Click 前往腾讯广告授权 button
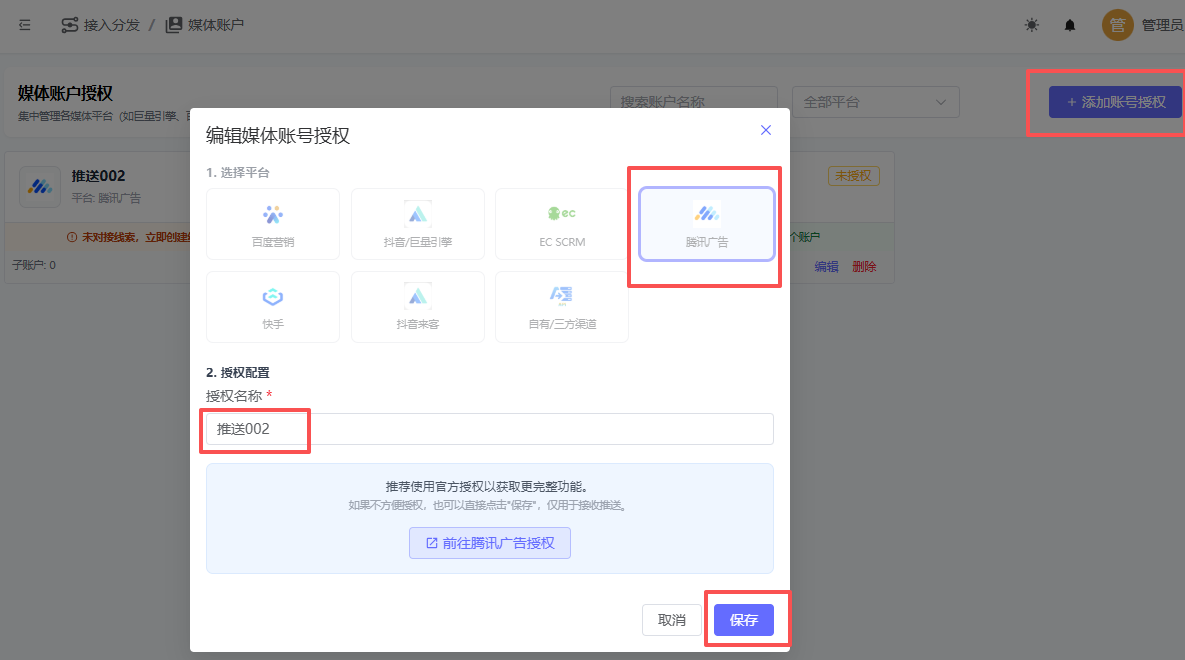Viewport: 1185px width, 660px height. [x=490, y=543]
